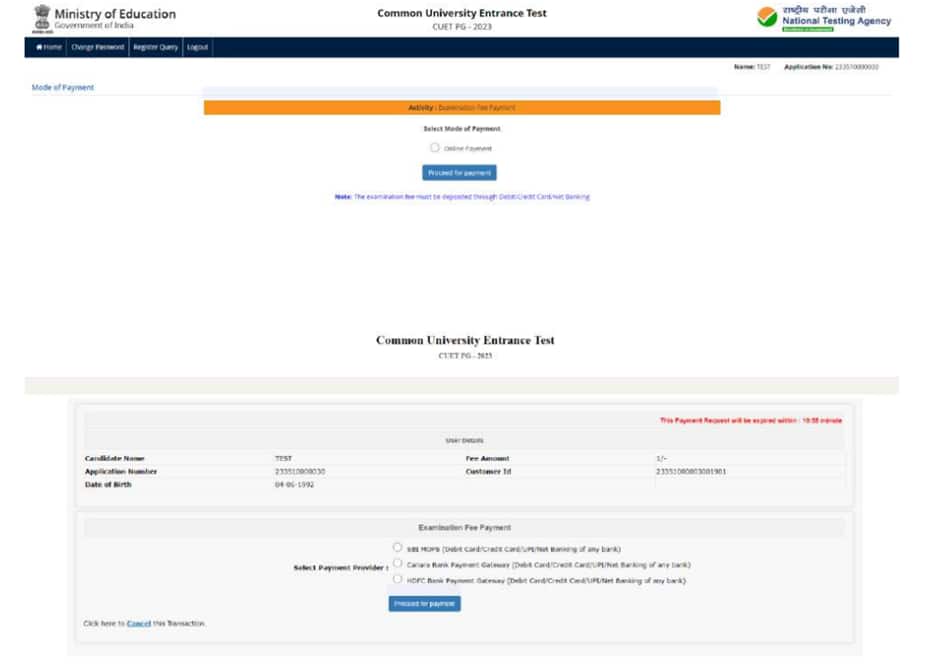This screenshot has height=665, width=940.
Task: Click the Common University Entrance Test heading
Action: [x=462, y=13]
